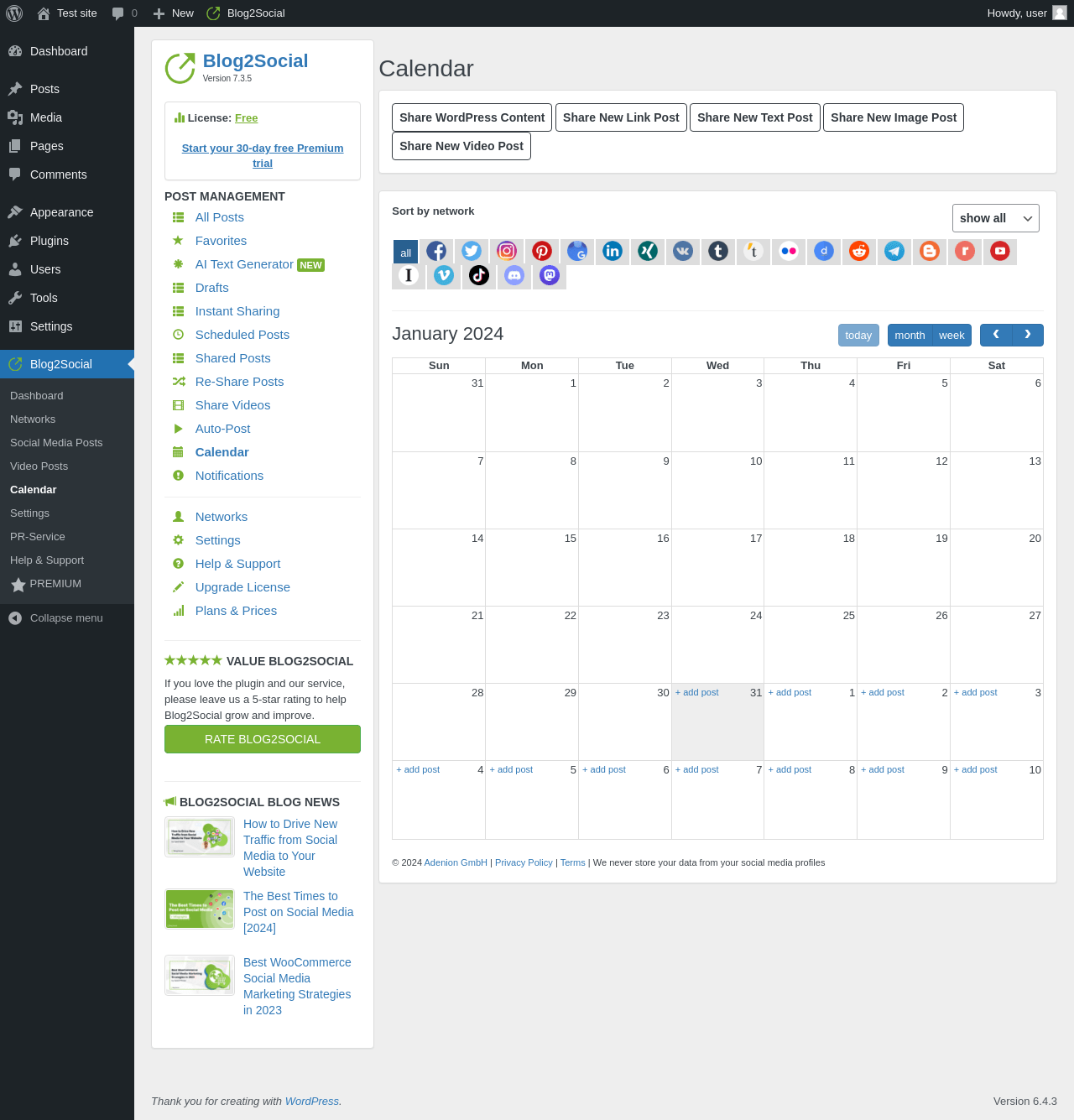Open 'The Best Times to Post' thumbnail

(200, 909)
